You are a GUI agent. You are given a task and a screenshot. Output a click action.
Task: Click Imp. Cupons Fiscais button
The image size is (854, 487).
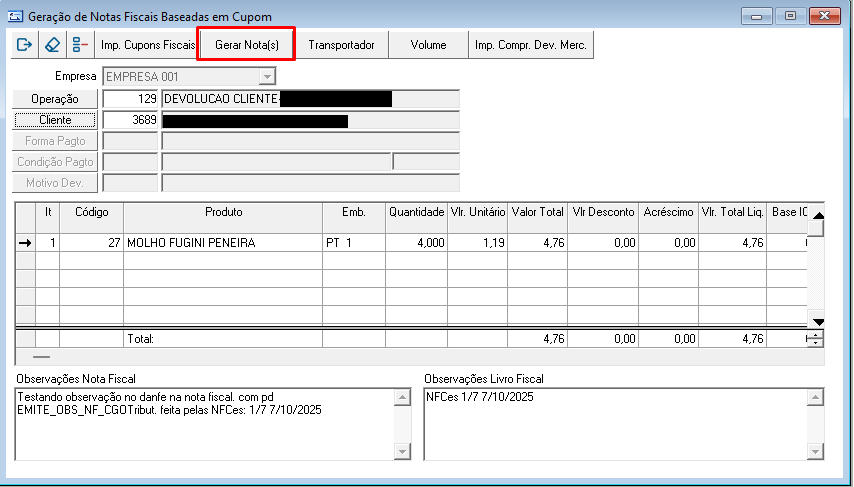(x=148, y=45)
